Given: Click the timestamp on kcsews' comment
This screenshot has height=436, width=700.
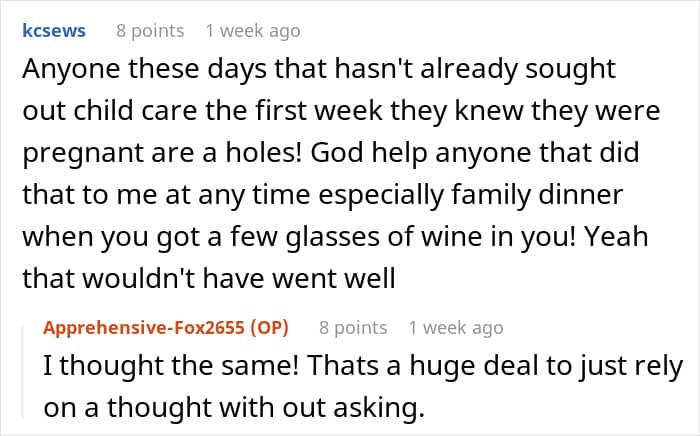Looking at the screenshot, I should tap(252, 31).
